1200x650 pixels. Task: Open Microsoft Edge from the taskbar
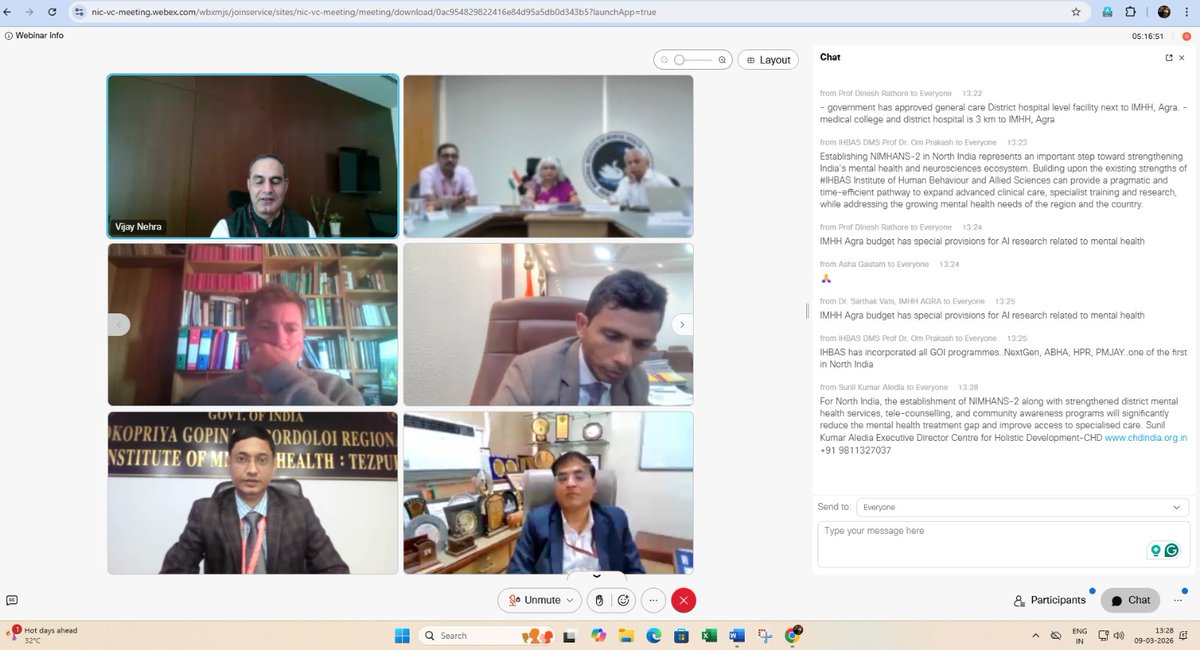(653, 635)
